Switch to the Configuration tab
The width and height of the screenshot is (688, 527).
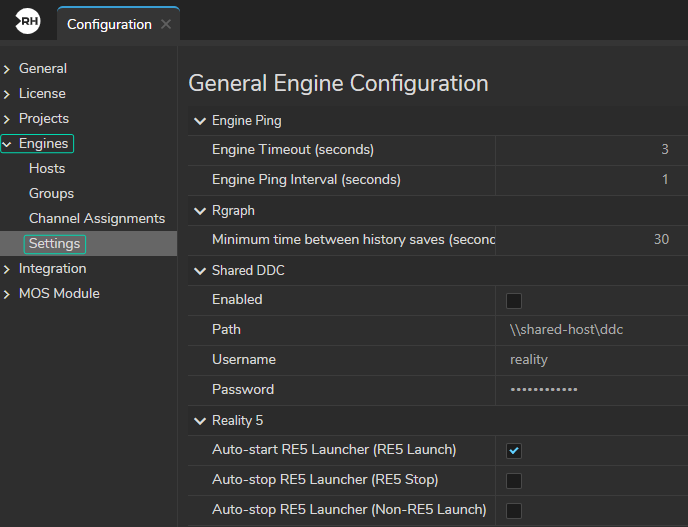109,24
